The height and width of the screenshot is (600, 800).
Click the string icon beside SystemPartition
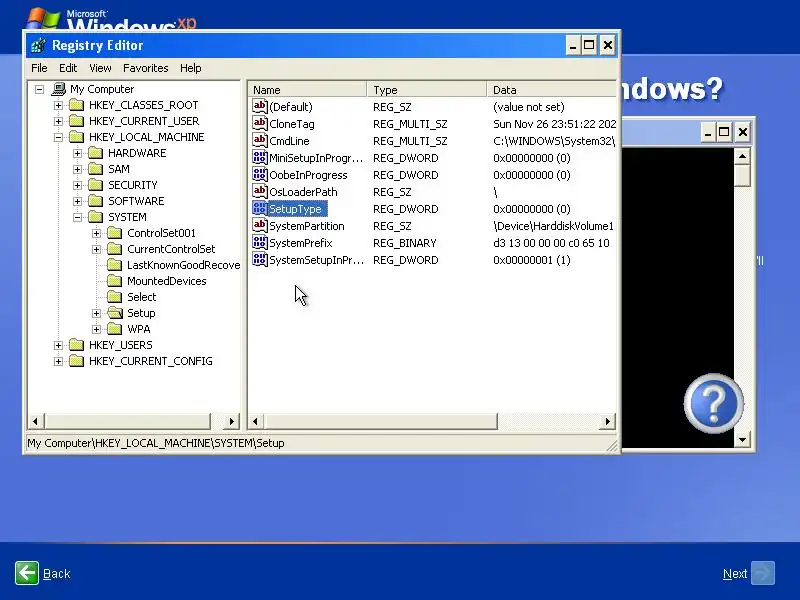260,226
